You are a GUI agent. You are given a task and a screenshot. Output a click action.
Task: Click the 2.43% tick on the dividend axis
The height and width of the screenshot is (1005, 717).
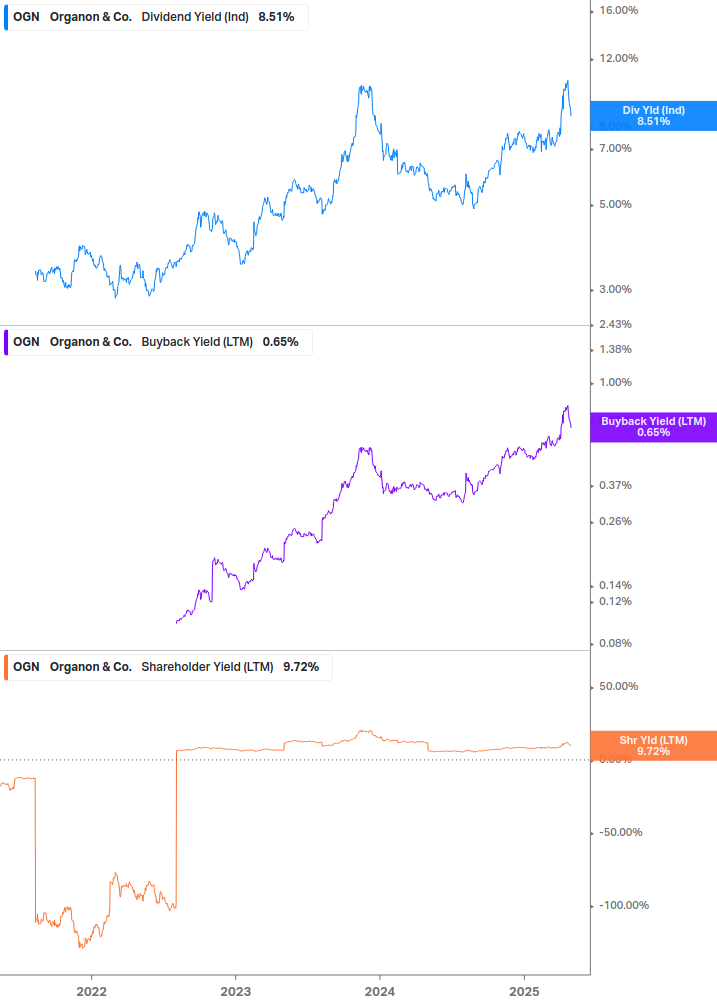click(615, 324)
